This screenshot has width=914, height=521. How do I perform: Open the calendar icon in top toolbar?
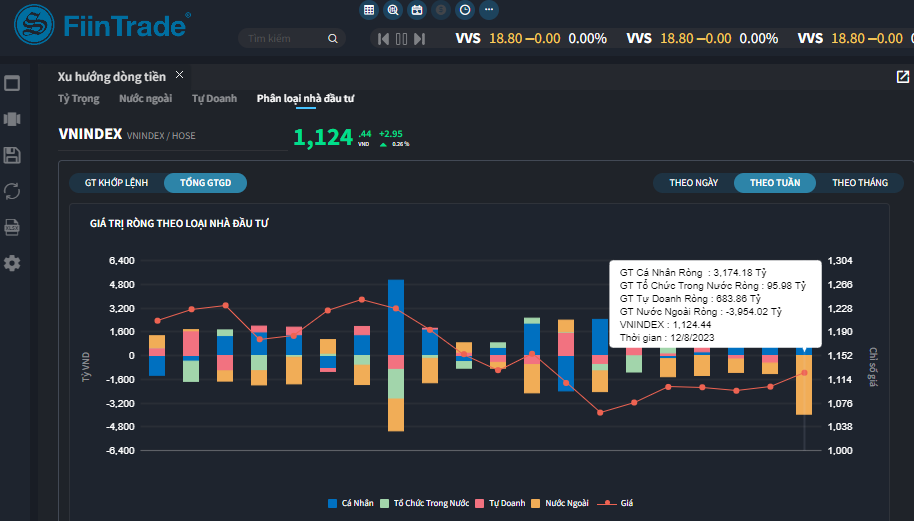(x=417, y=10)
